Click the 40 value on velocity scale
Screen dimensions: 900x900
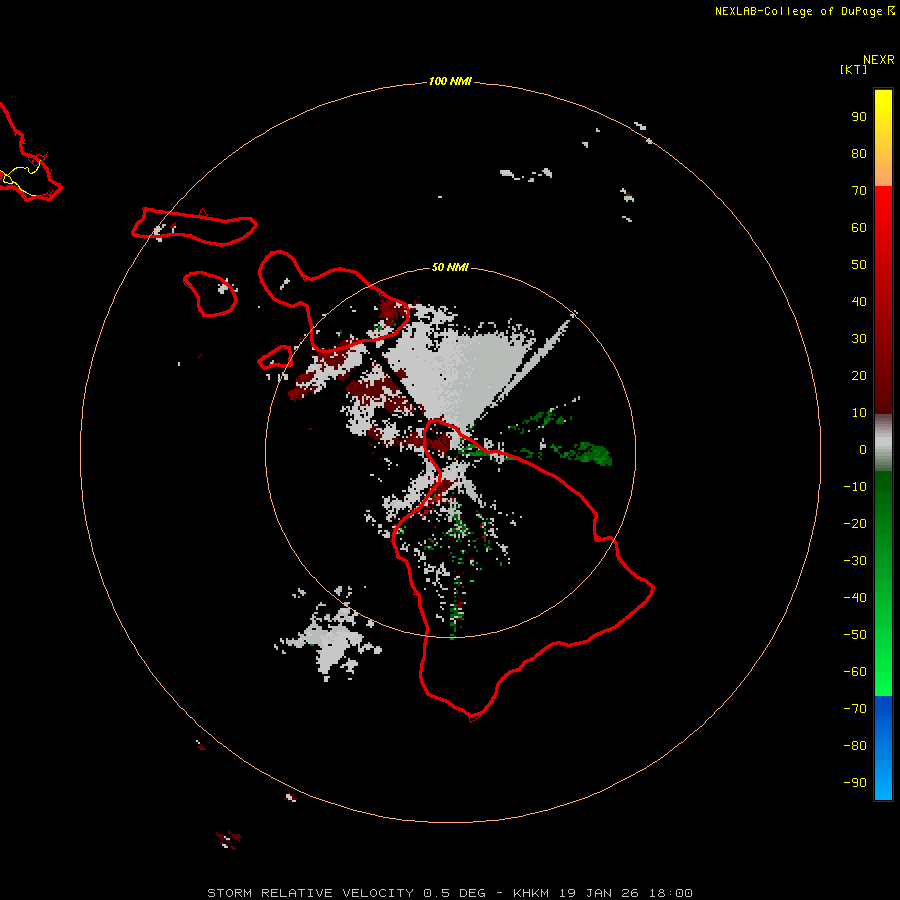pyautogui.click(x=859, y=301)
